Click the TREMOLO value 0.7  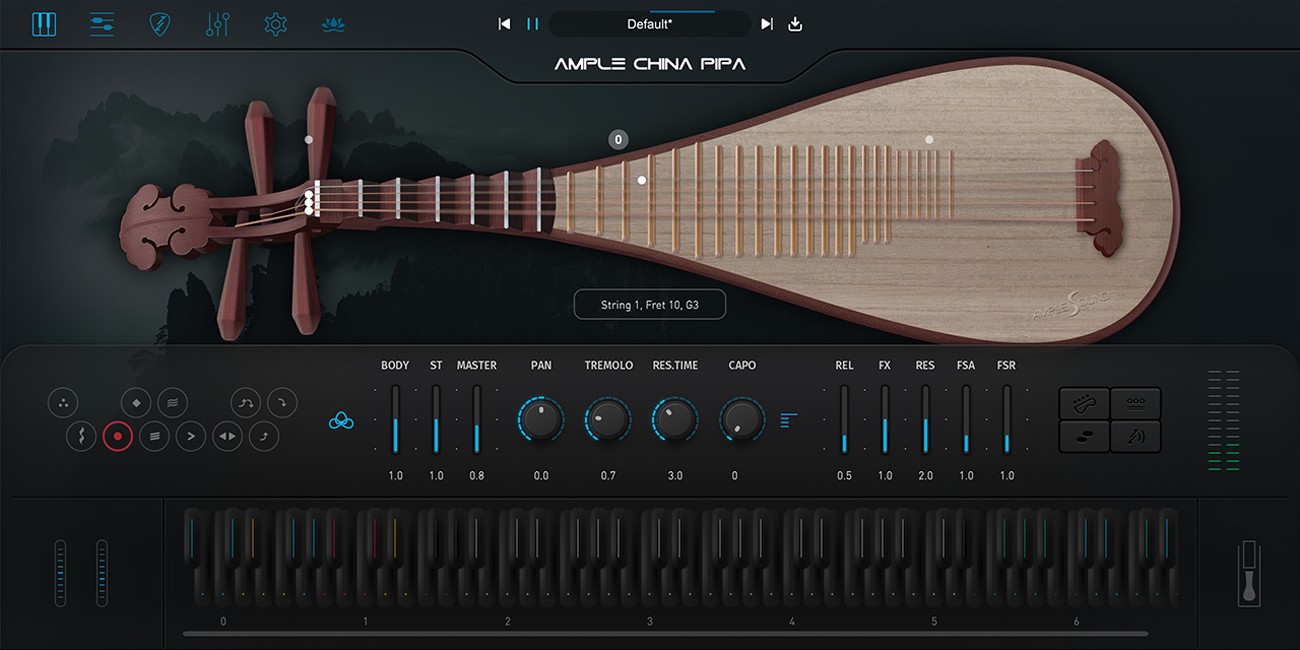pos(608,476)
